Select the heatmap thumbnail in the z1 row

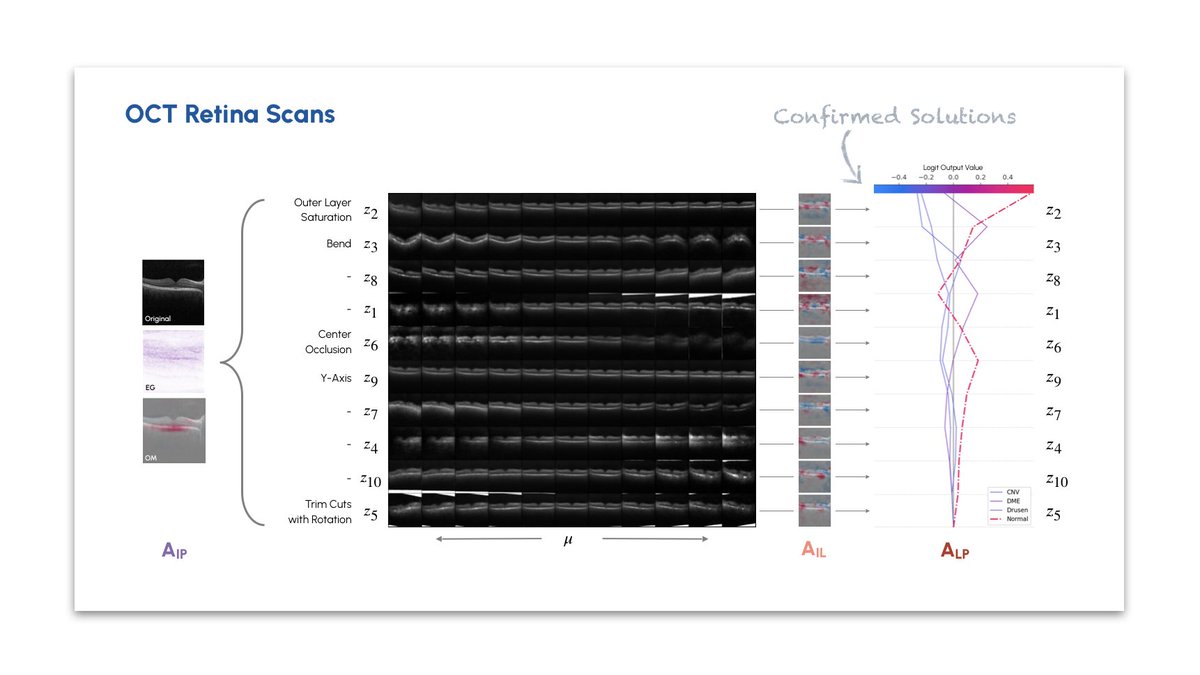[815, 309]
